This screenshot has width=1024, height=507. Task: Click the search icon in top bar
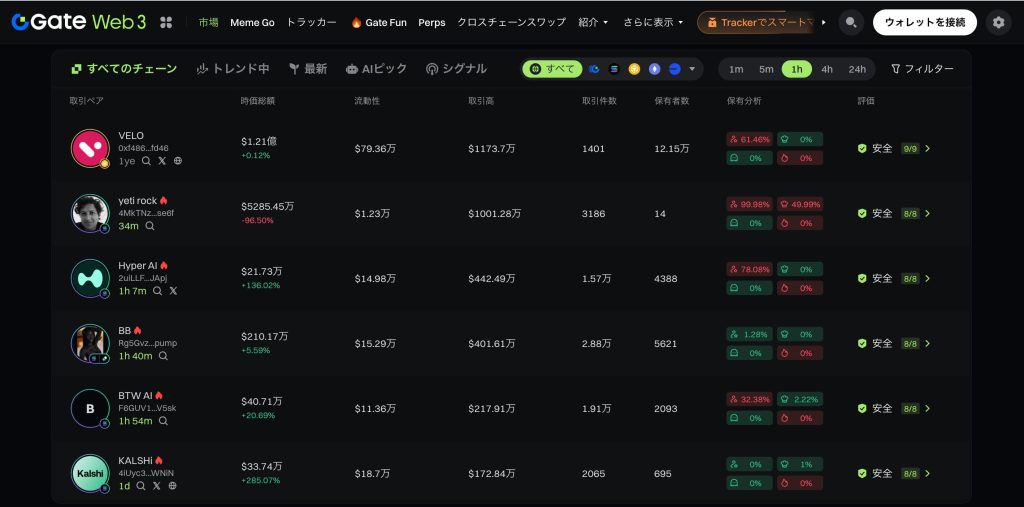tap(851, 22)
